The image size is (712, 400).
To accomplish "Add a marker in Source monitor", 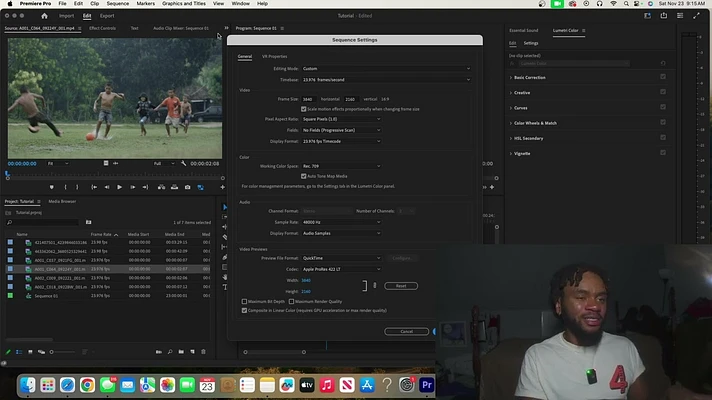I will (x=51, y=187).
